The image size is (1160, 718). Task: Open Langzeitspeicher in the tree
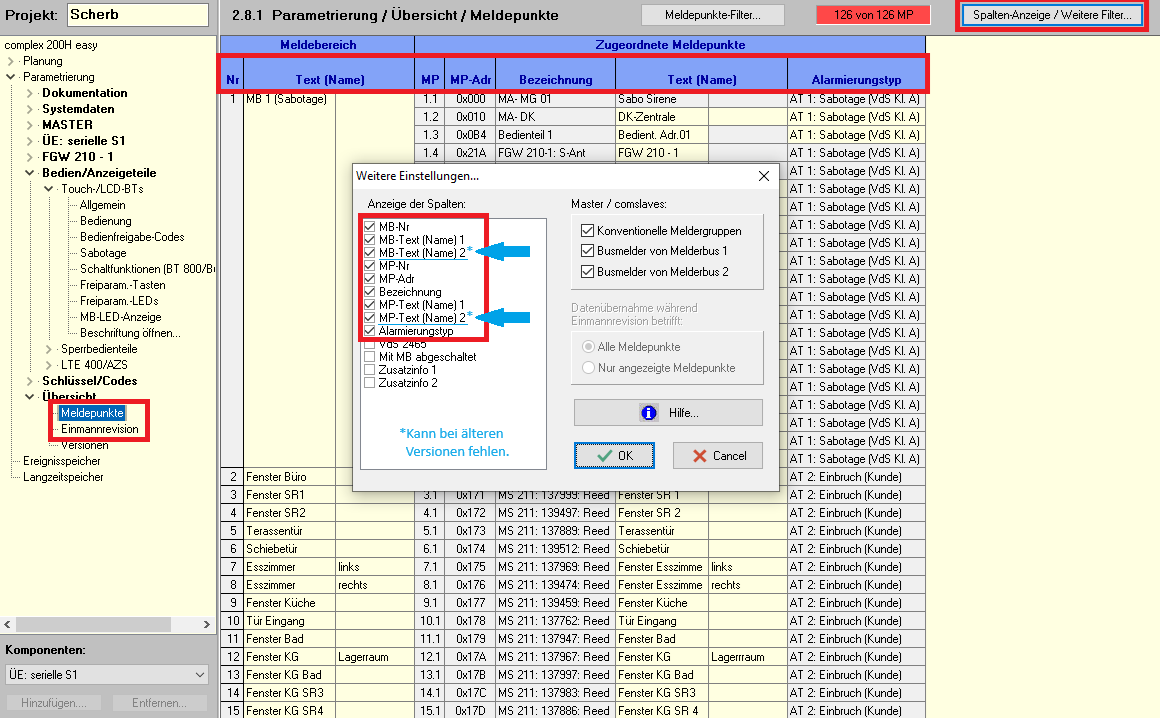pos(63,477)
